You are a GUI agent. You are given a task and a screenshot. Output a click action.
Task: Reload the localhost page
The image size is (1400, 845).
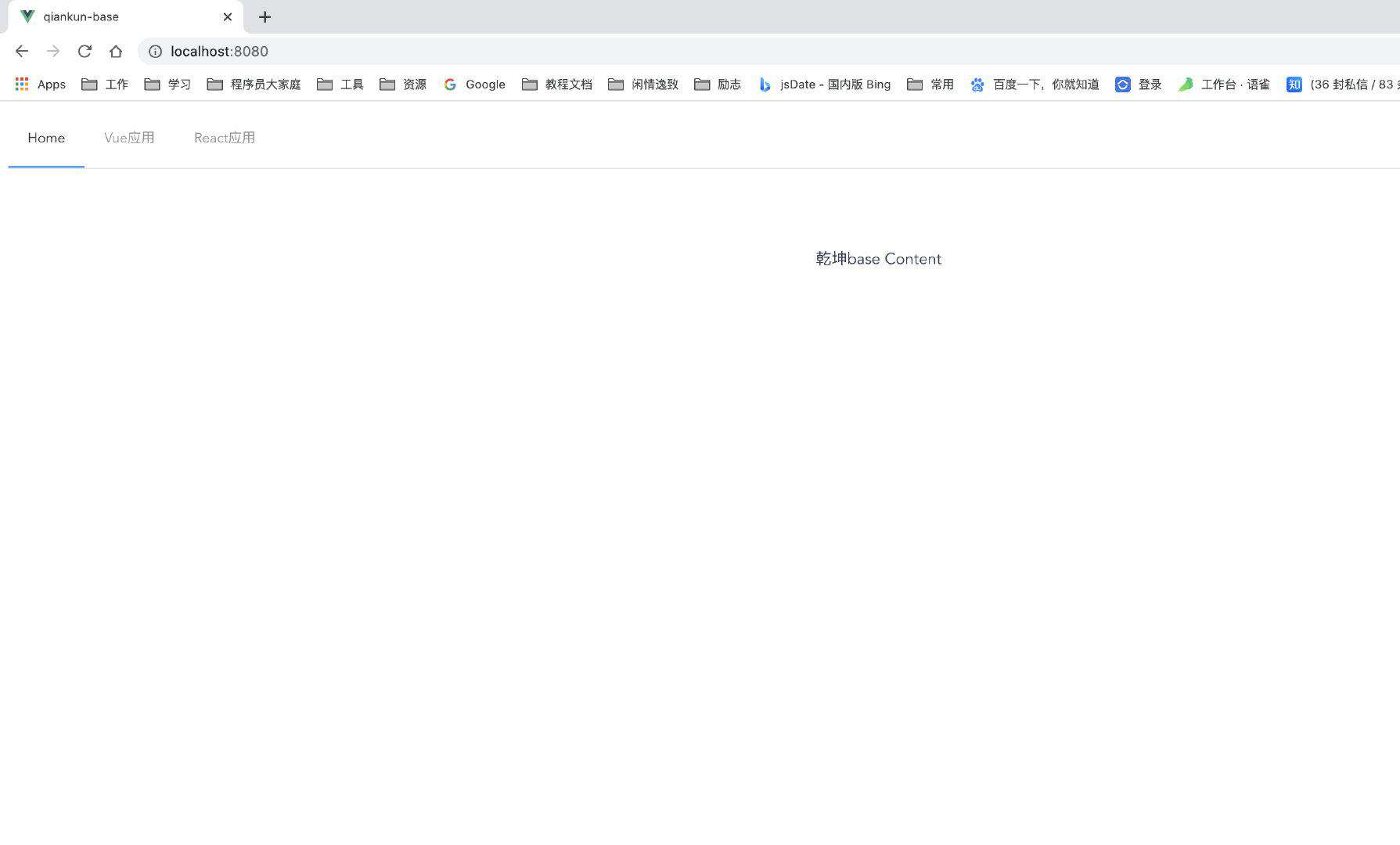(x=85, y=51)
